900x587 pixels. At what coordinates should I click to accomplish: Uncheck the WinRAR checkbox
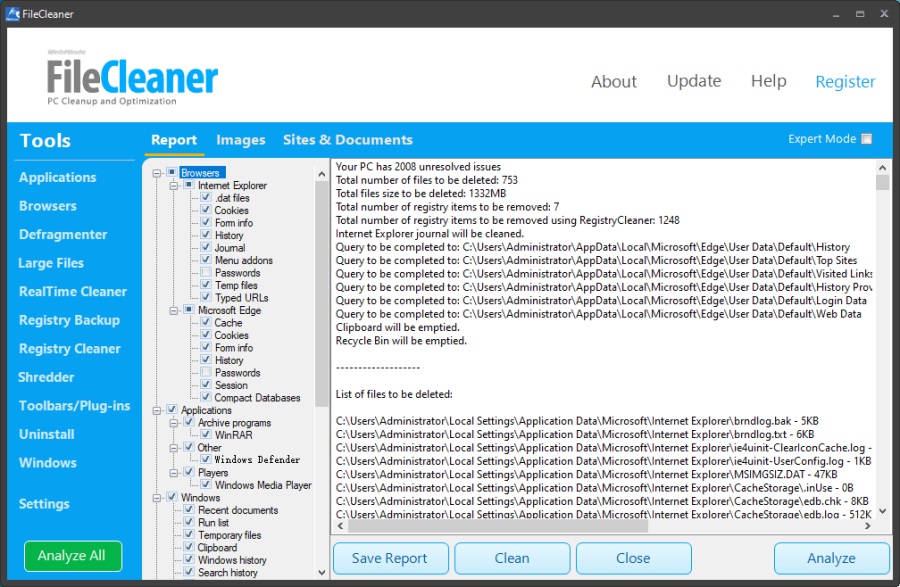[x=205, y=435]
